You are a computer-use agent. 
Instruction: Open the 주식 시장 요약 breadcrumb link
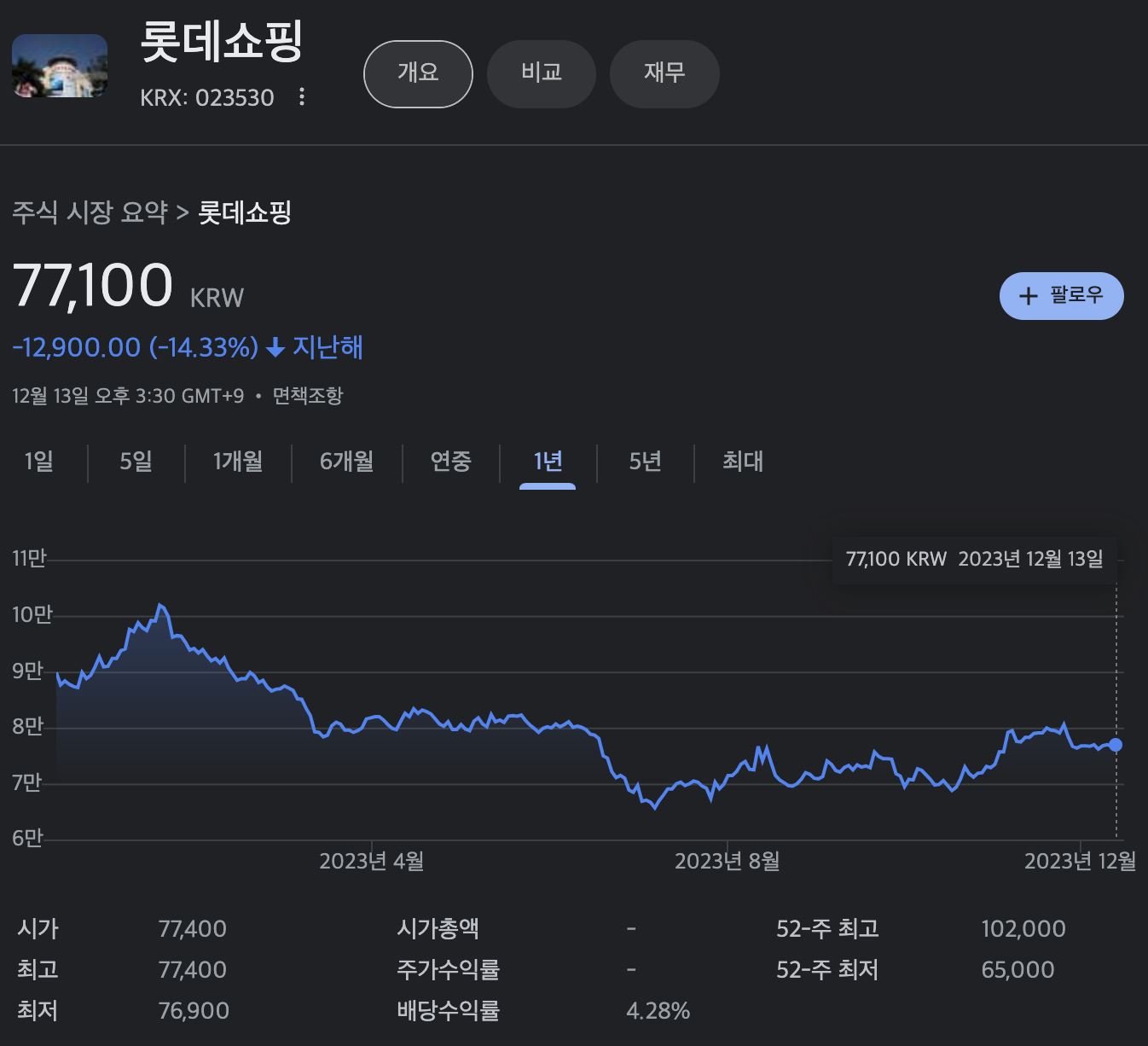(x=90, y=212)
